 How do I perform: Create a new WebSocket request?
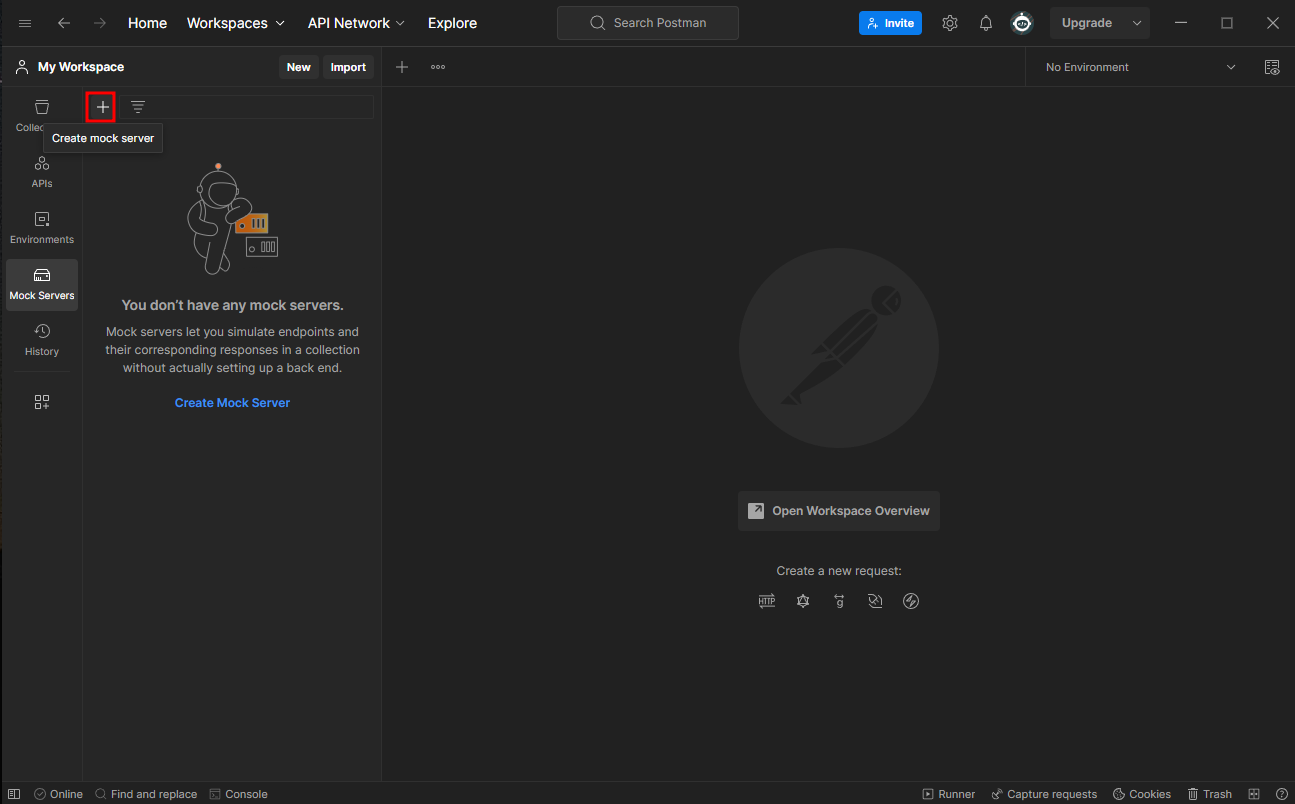875,601
